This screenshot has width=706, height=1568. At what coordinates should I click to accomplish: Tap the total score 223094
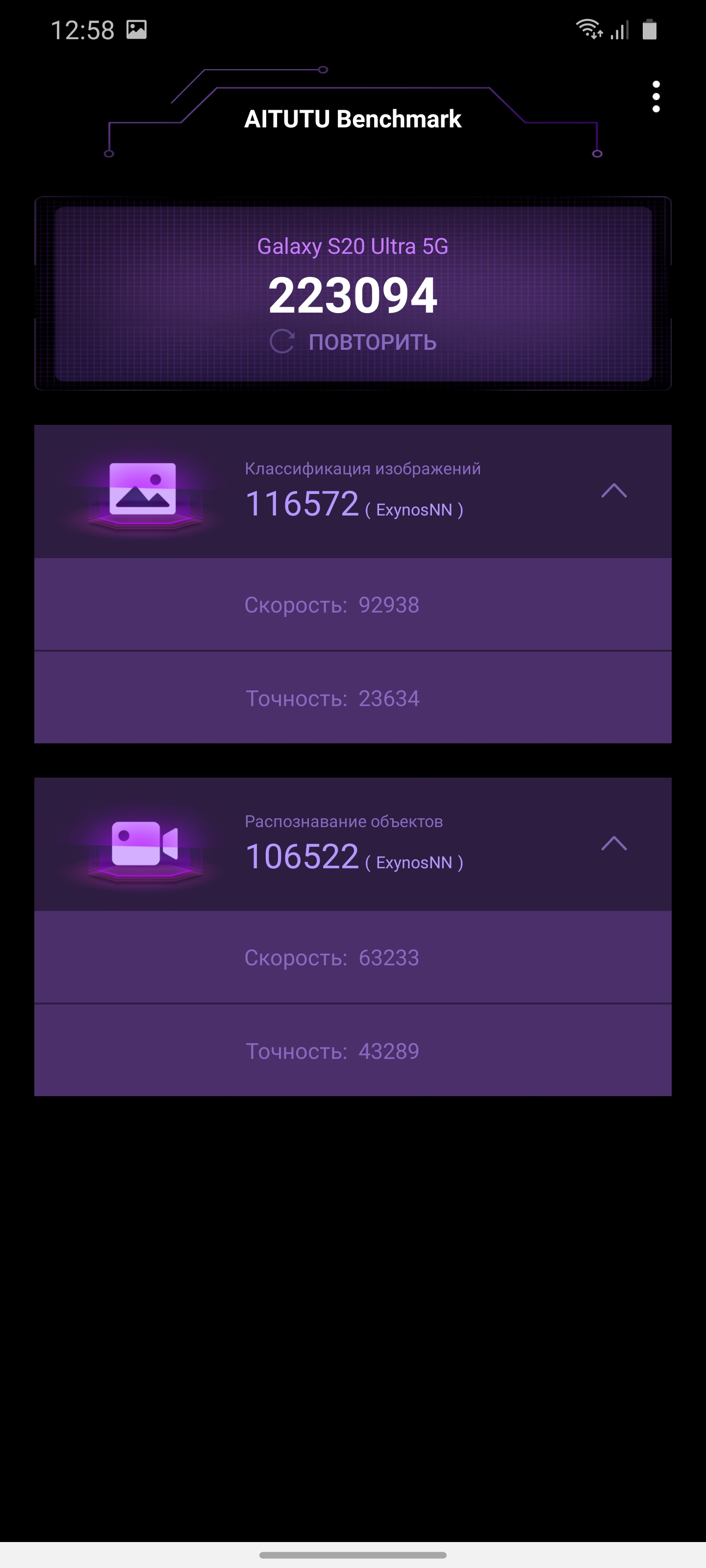coord(353,295)
